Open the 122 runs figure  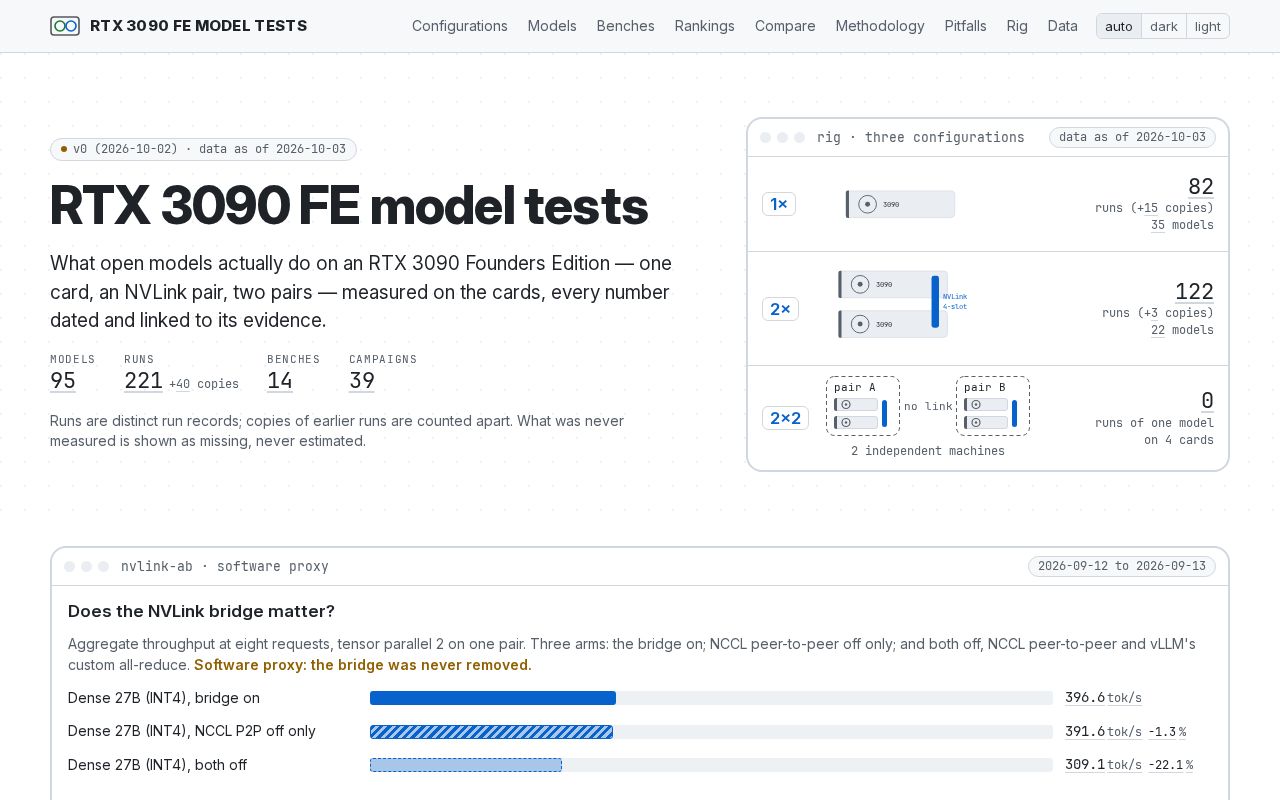tap(1194, 291)
